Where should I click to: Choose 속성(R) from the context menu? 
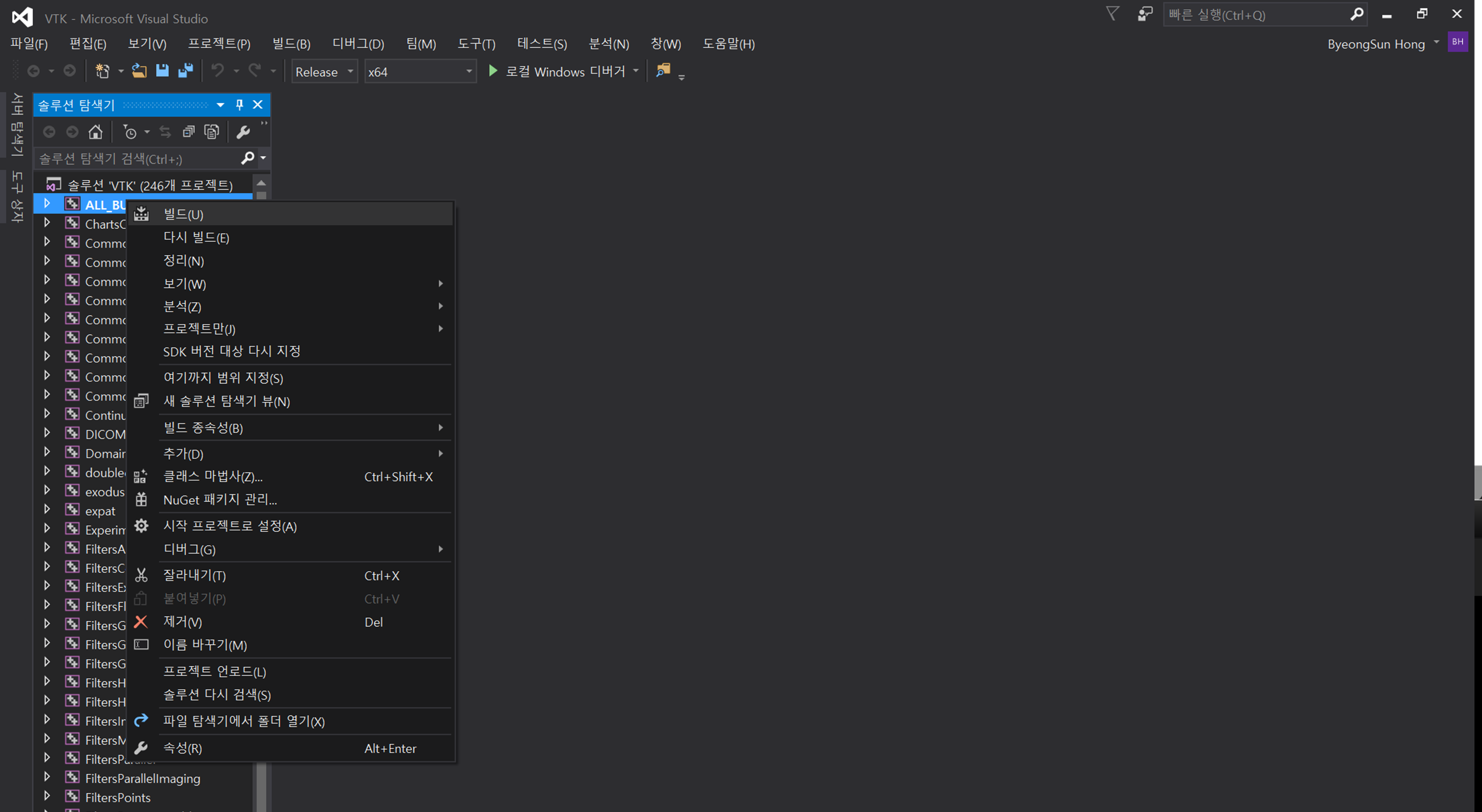tap(182, 748)
